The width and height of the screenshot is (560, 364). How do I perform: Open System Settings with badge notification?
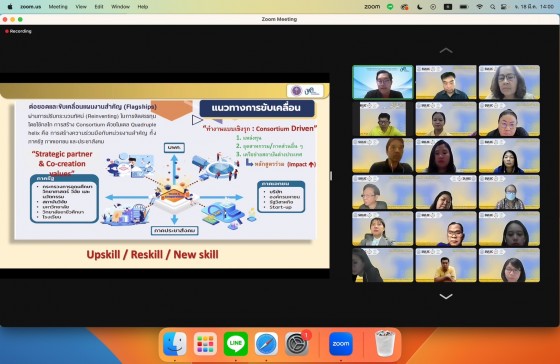click(x=297, y=344)
